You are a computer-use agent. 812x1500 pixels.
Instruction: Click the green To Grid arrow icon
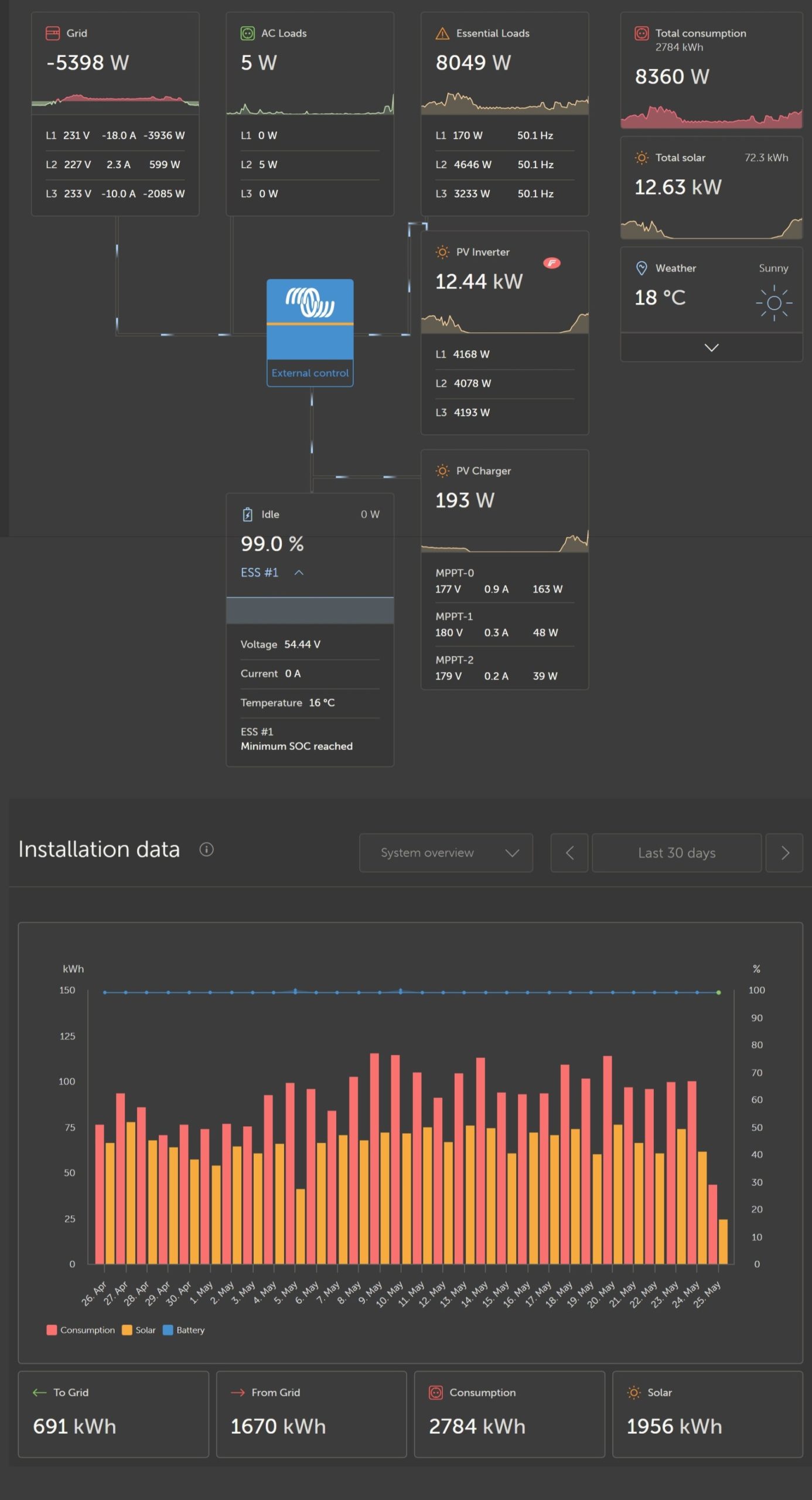(x=39, y=1392)
